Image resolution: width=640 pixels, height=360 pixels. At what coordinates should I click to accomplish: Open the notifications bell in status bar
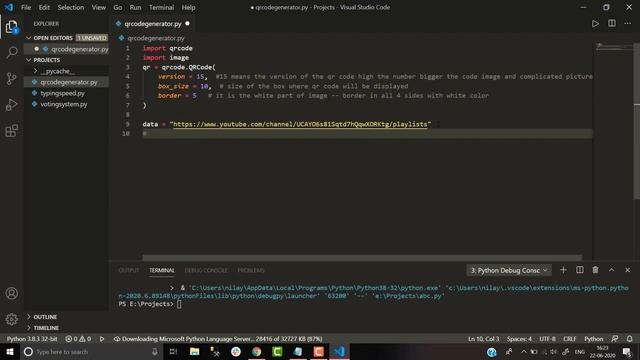(x=629, y=339)
